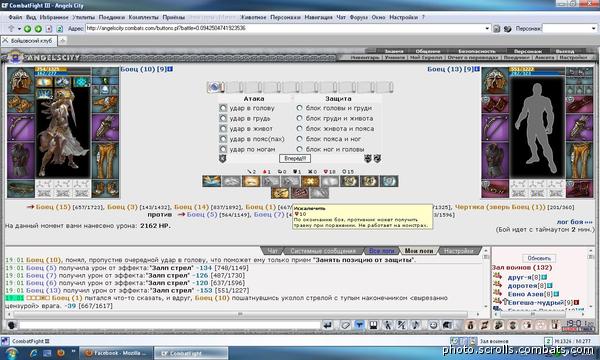Select defense 'блок пояса и ног'
This screenshot has height=360, width=600.
(x=300, y=139)
